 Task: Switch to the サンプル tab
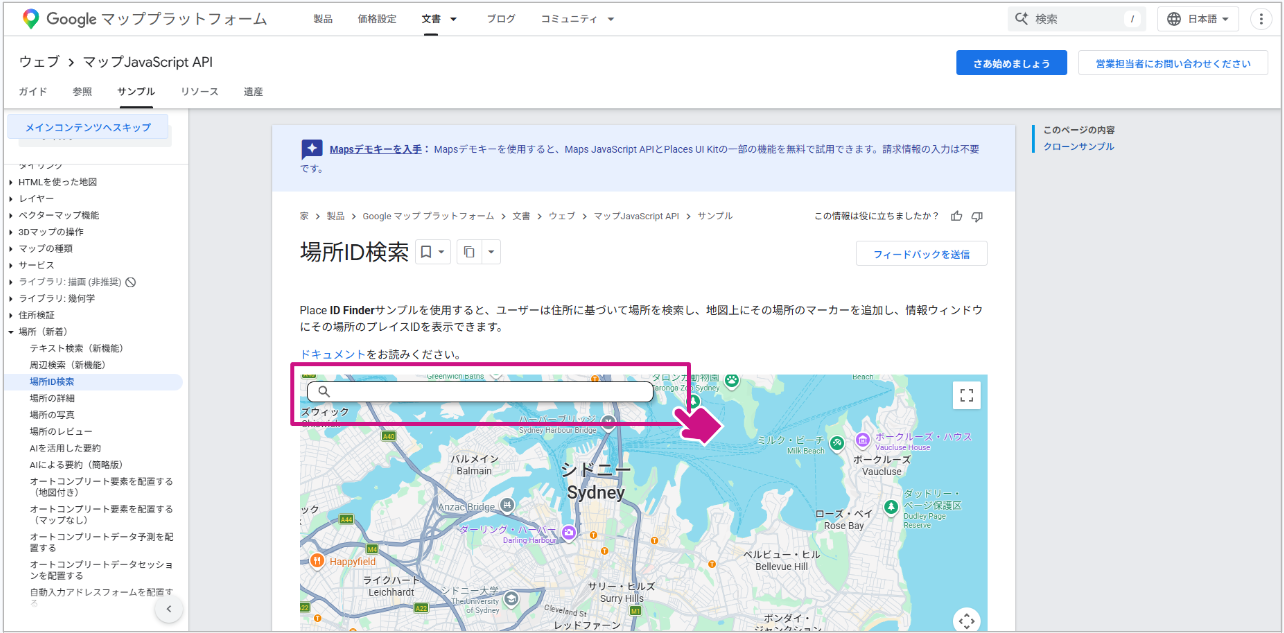tap(136, 91)
